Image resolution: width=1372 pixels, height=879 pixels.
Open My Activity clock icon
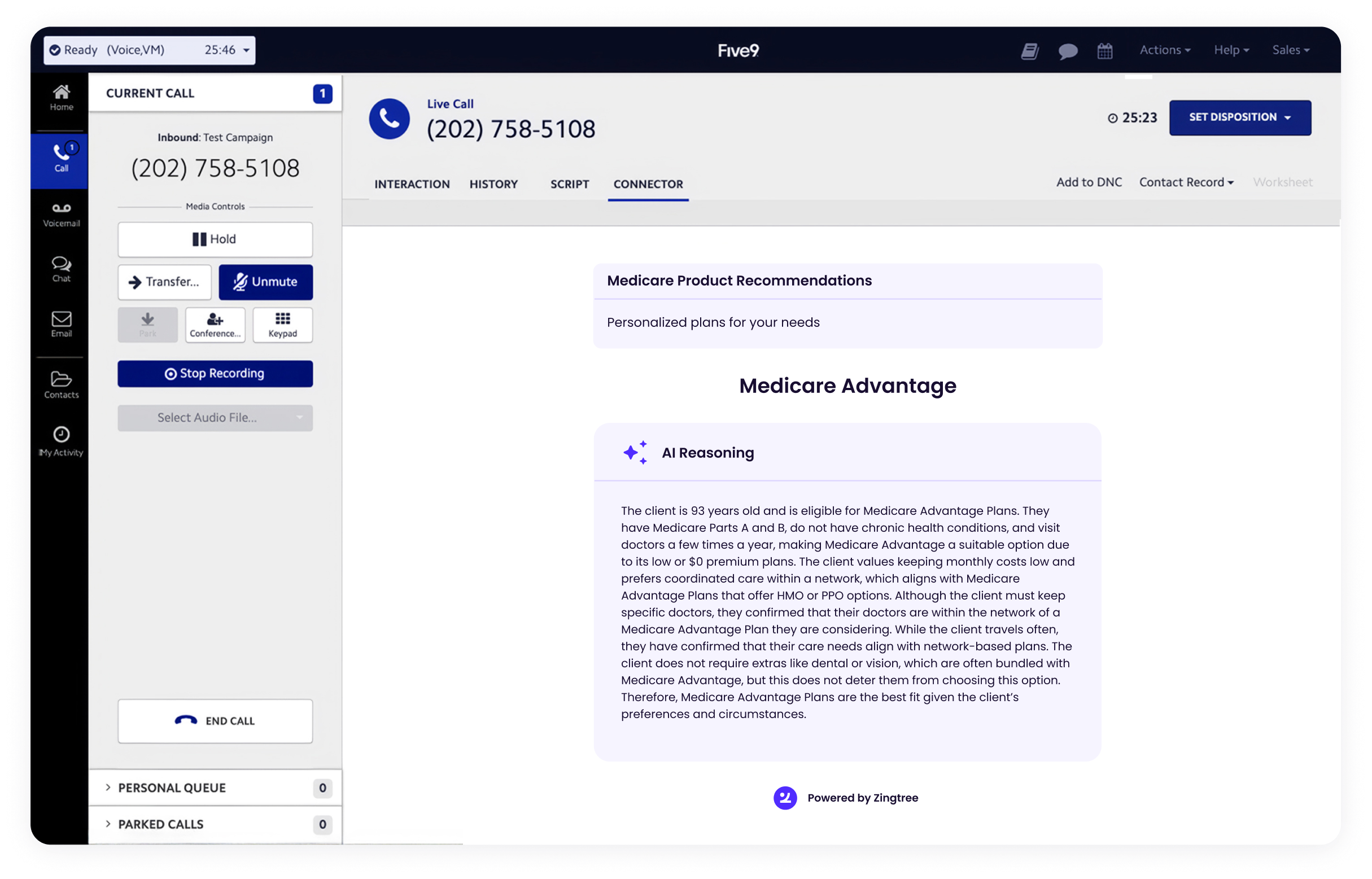(61, 441)
